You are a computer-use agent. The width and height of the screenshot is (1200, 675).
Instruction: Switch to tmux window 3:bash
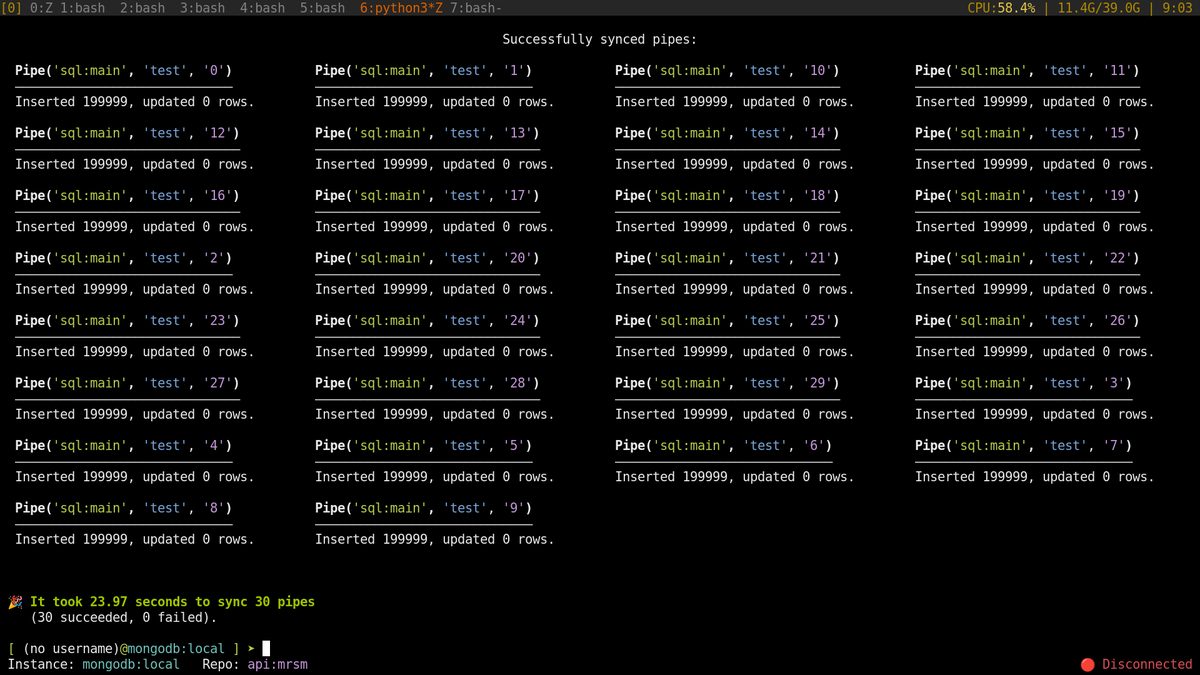click(x=202, y=8)
